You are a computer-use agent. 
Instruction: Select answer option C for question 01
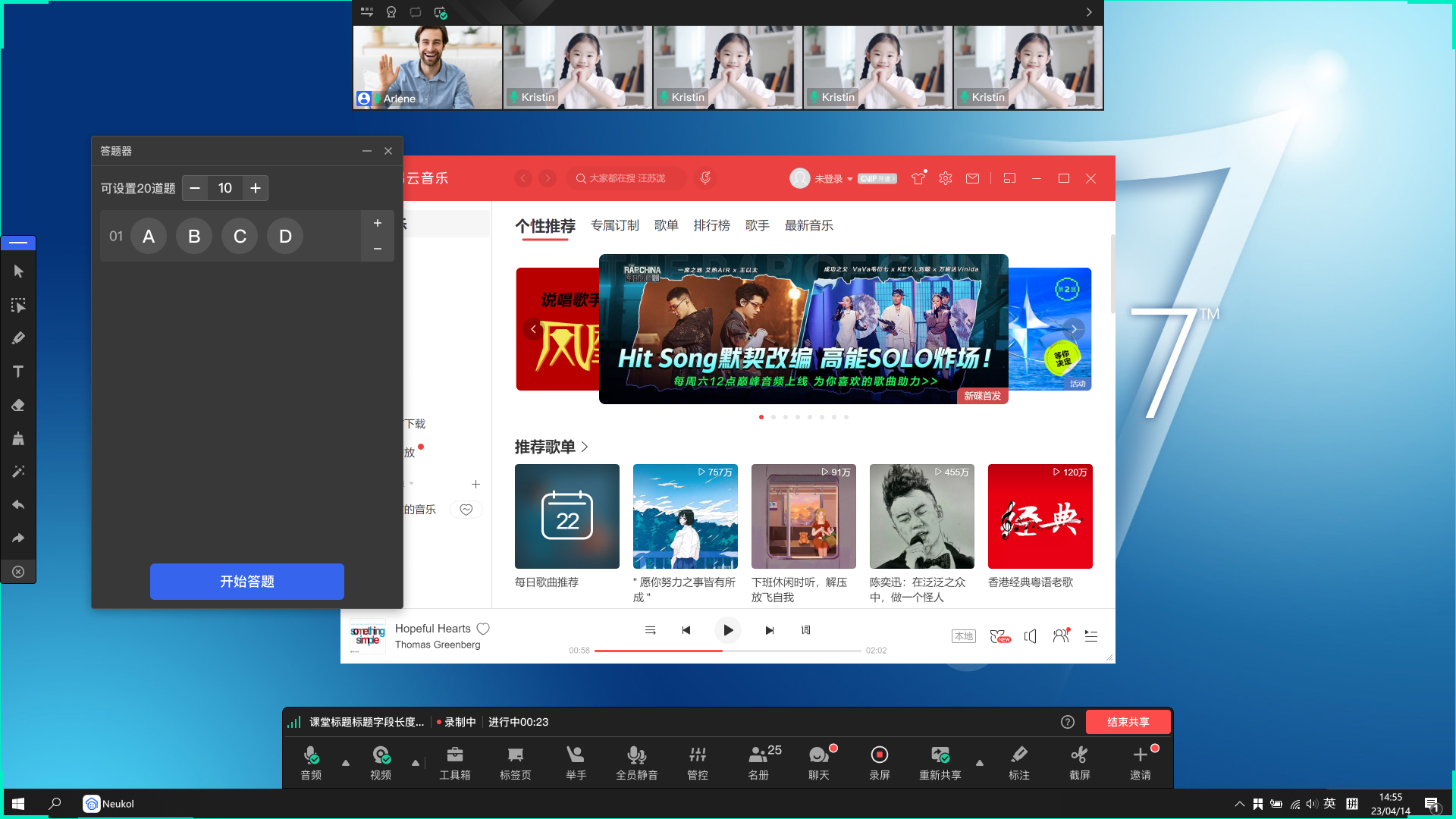240,236
